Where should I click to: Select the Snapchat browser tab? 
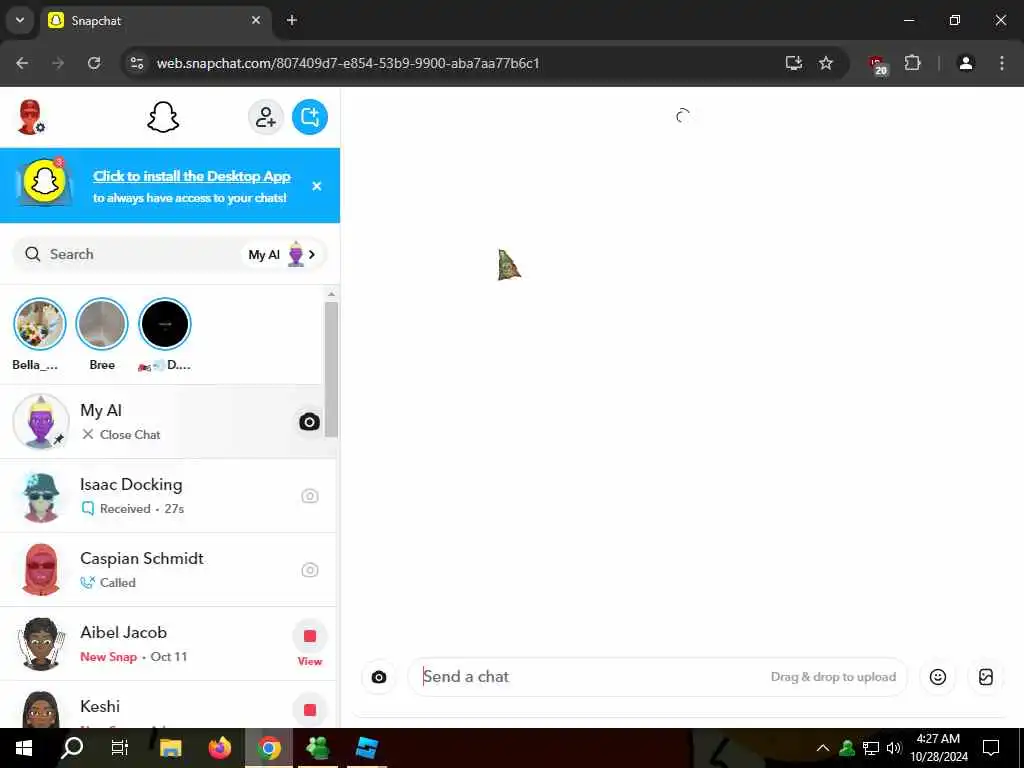tap(155, 20)
